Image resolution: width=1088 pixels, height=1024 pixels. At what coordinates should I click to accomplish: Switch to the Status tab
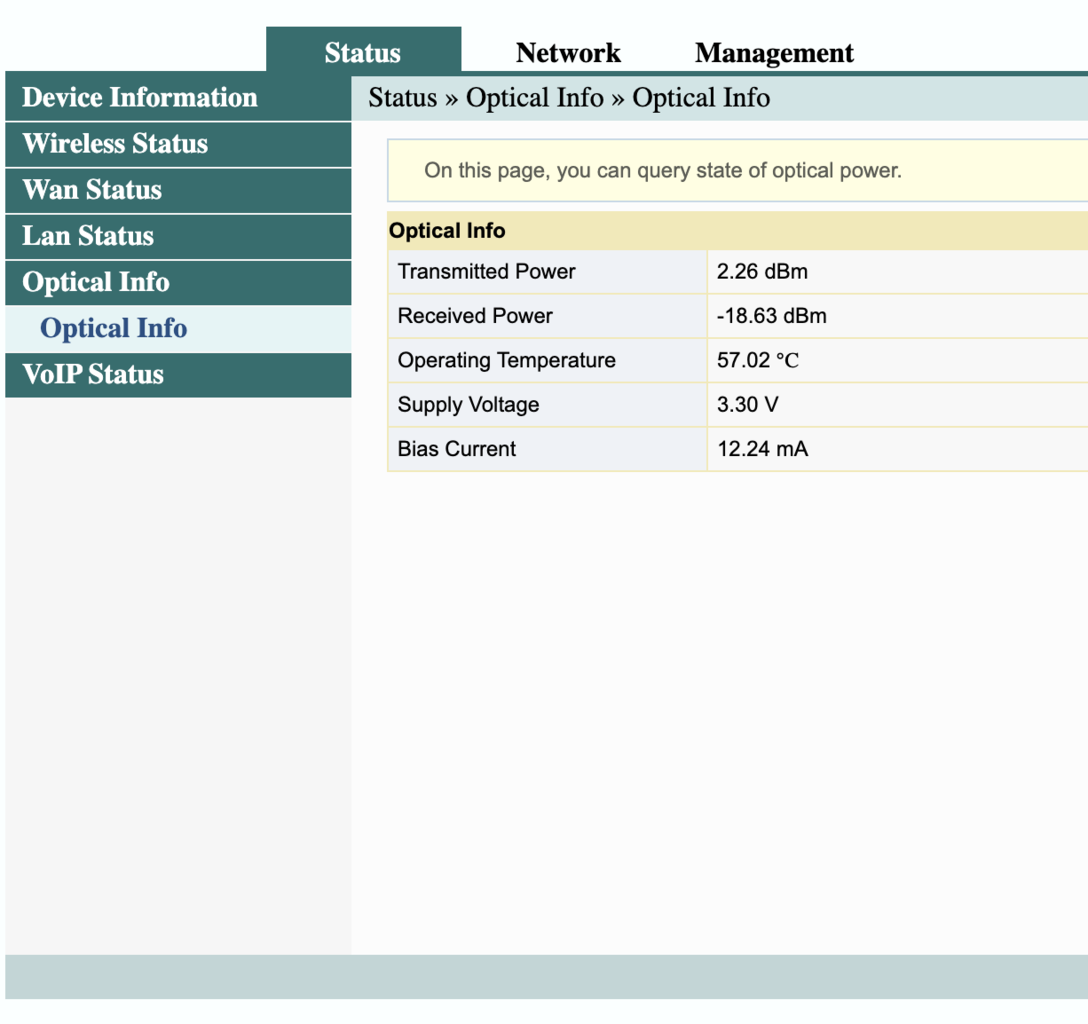point(362,53)
